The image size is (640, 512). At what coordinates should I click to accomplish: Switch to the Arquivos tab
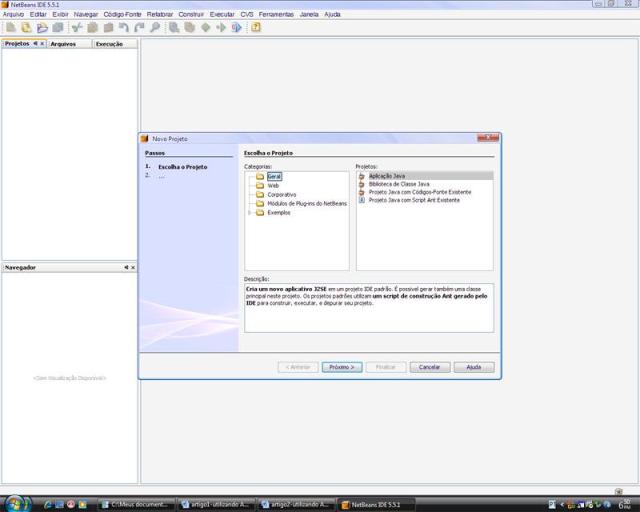pos(63,44)
